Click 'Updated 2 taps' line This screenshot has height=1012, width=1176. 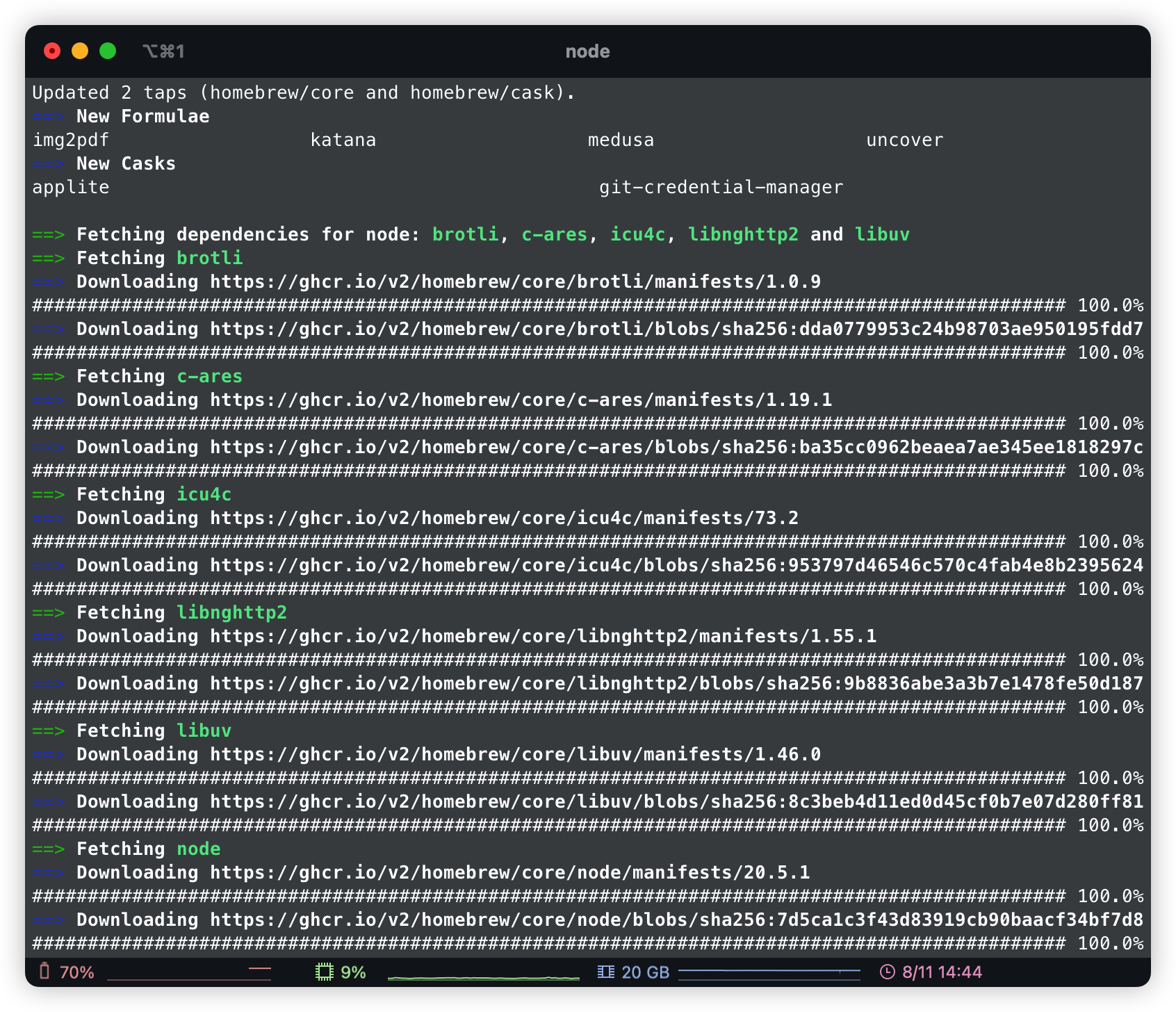pos(304,92)
